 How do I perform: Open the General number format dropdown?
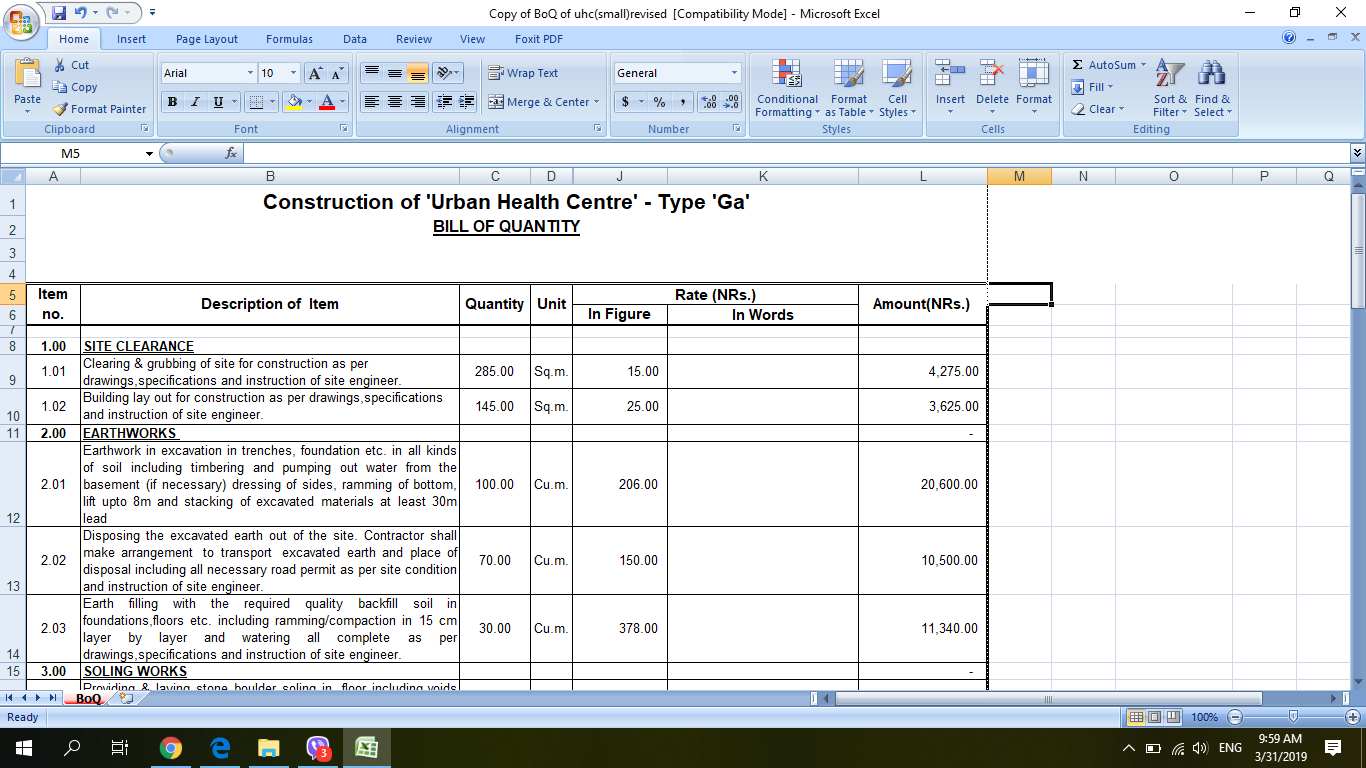(x=734, y=73)
